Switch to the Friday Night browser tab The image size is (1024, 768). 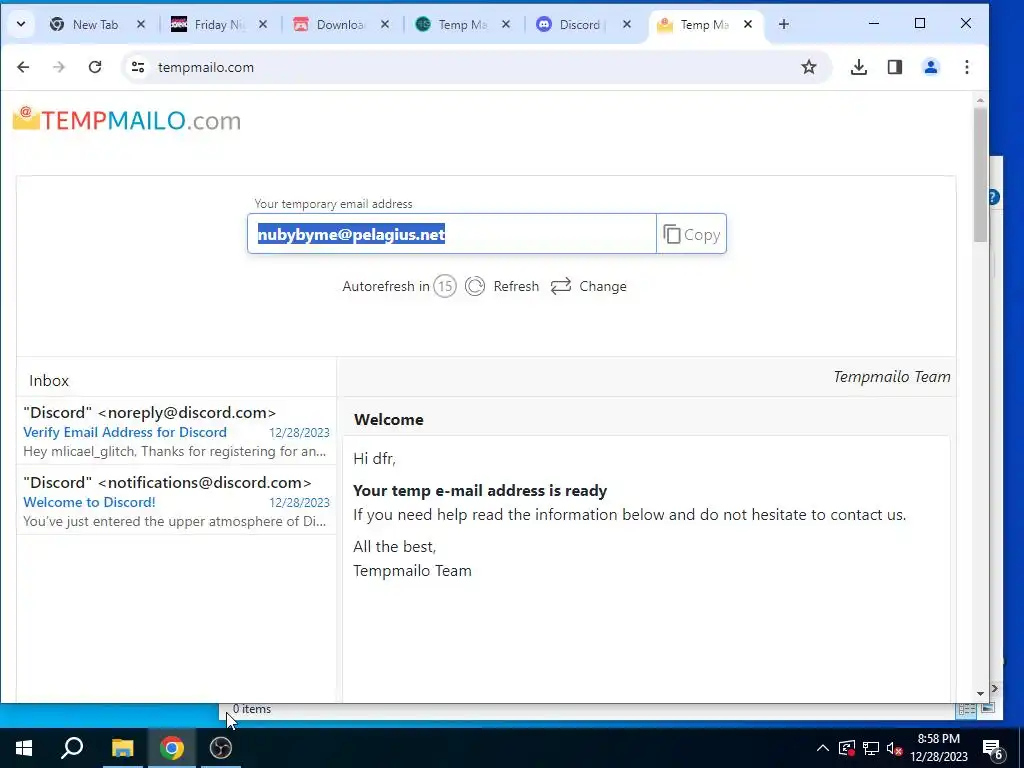pos(219,24)
